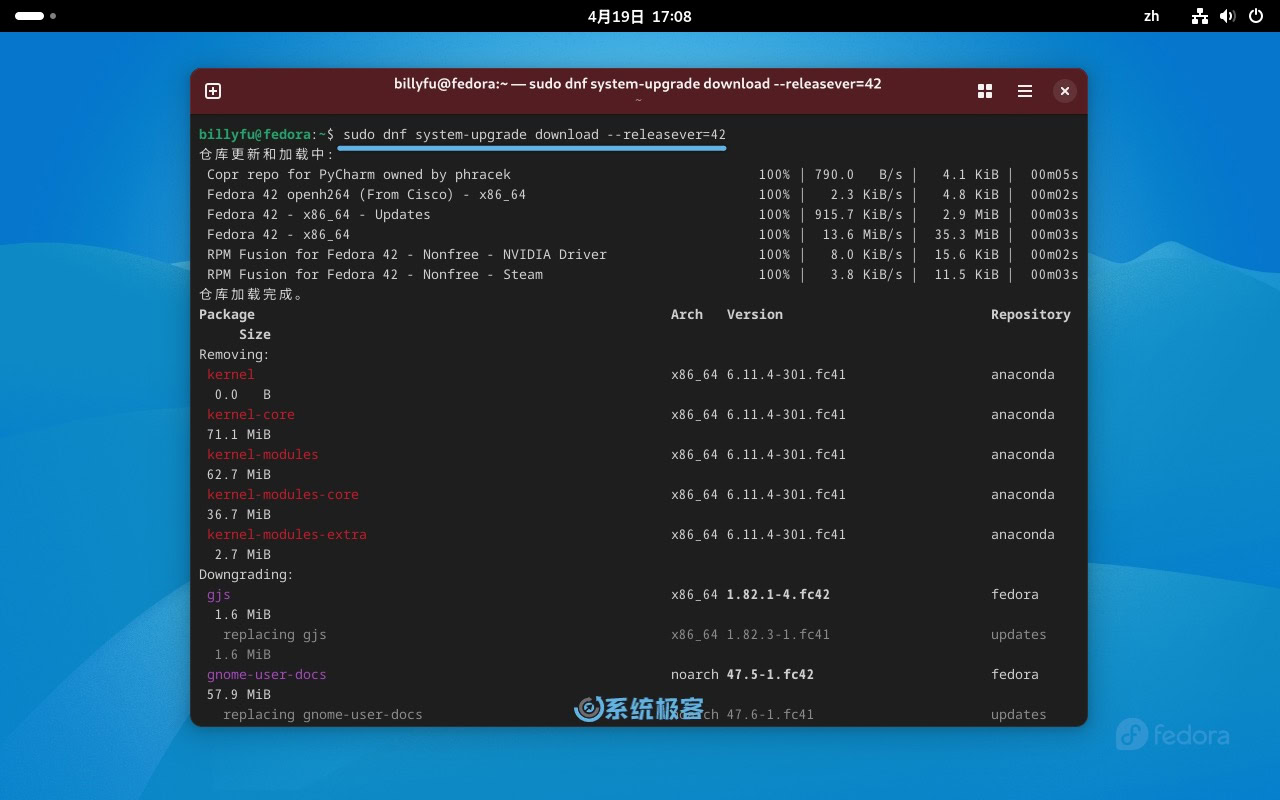This screenshot has width=1280, height=800.
Task: Click the '47.5-1.fc42' version
Action: [771, 674]
